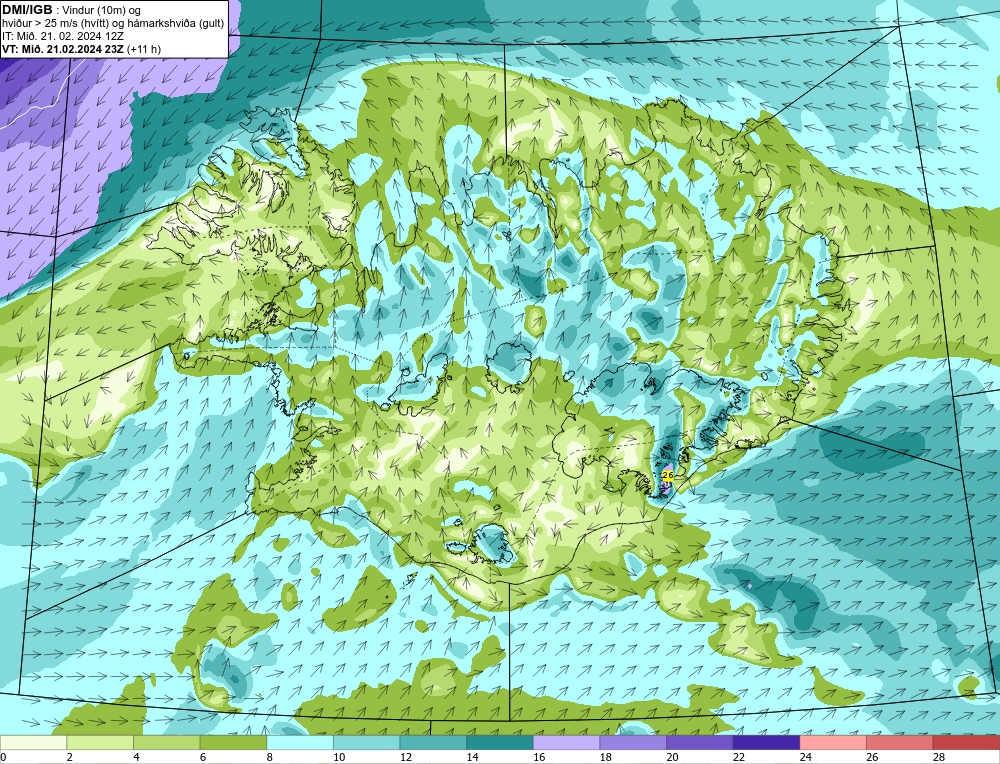
Task: Click the scale label "22"
Action: [x=739, y=757]
